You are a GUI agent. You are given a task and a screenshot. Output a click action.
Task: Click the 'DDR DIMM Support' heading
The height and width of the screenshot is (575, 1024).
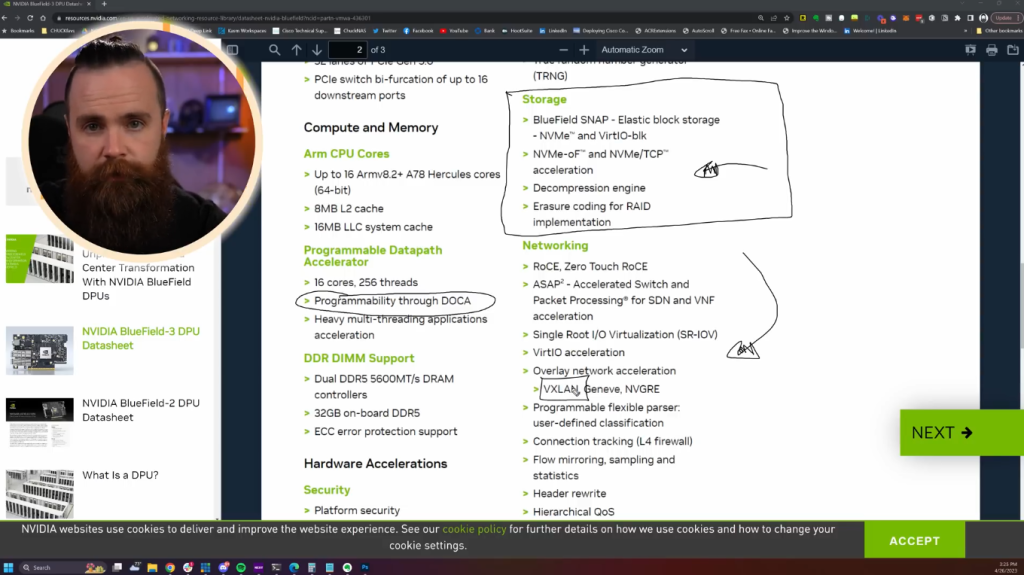pyautogui.click(x=359, y=358)
